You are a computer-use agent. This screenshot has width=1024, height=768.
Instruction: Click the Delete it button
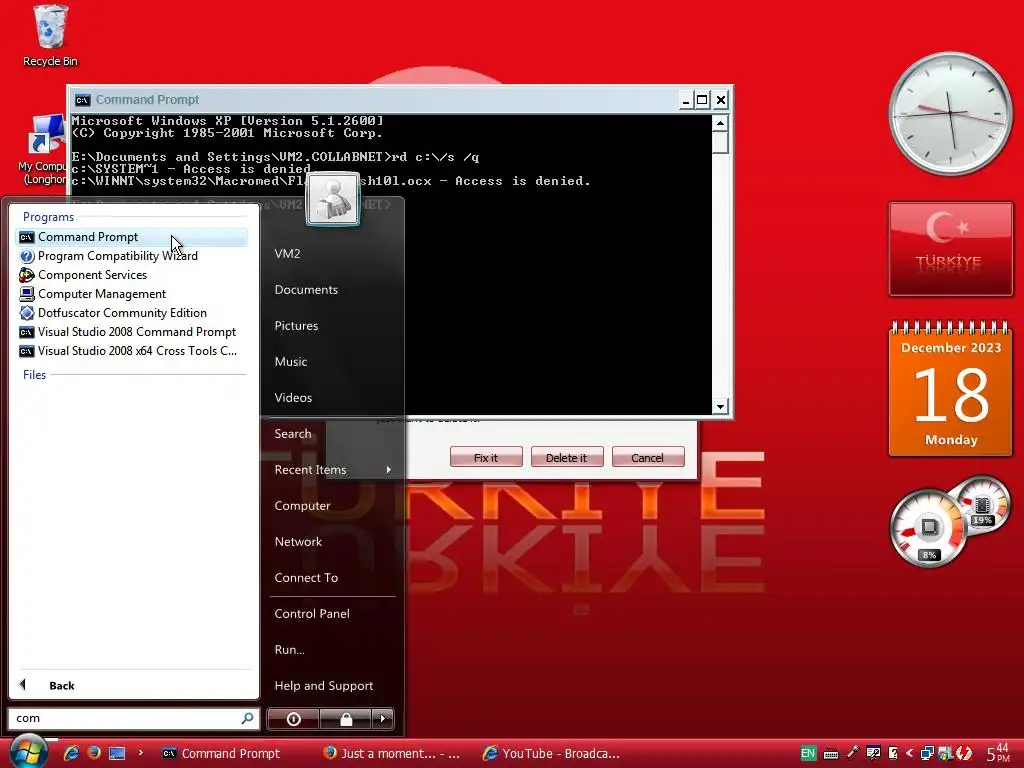[567, 457]
